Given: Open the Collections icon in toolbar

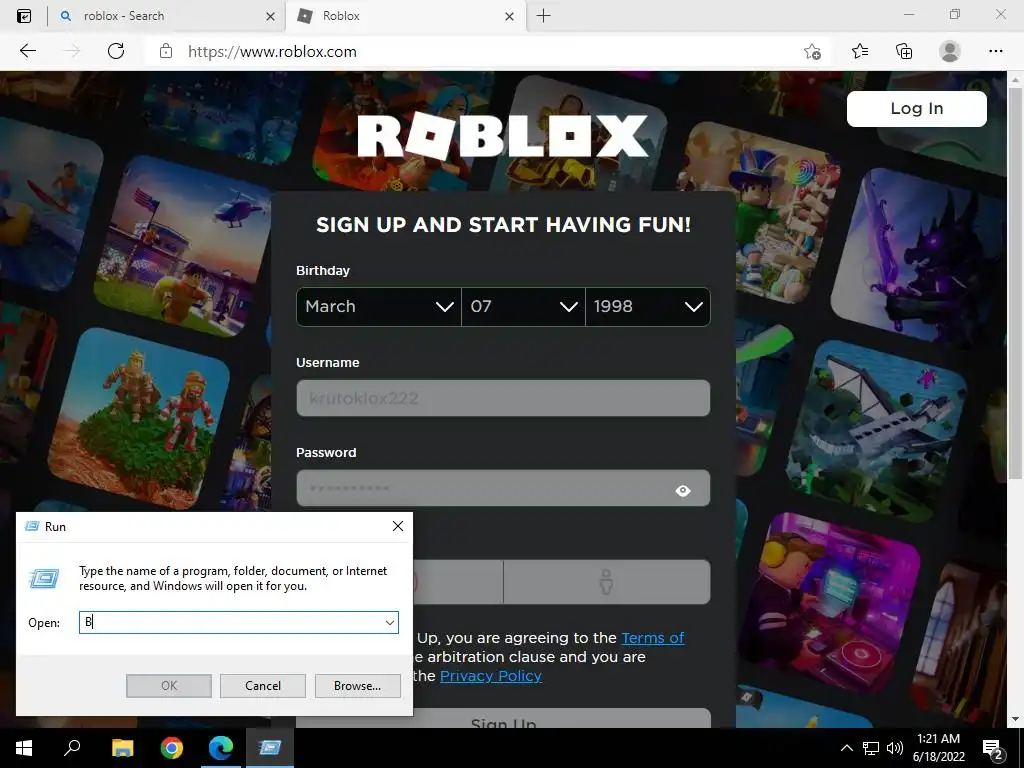Looking at the screenshot, I should click(x=904, y=51).
